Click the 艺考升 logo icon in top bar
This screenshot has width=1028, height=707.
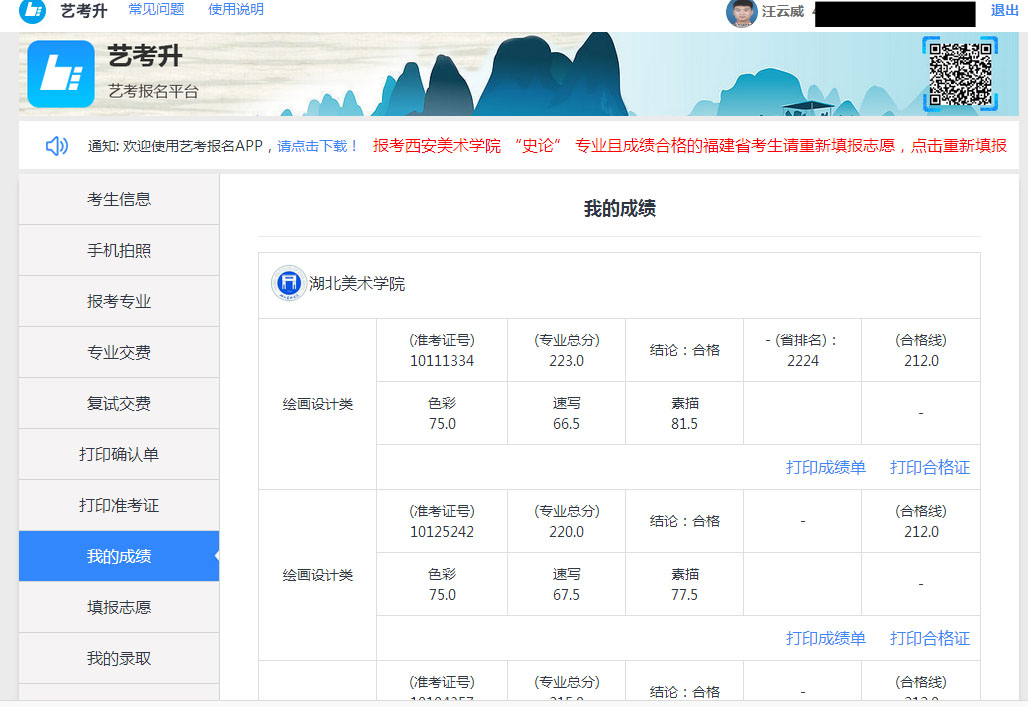pos(32,10)
